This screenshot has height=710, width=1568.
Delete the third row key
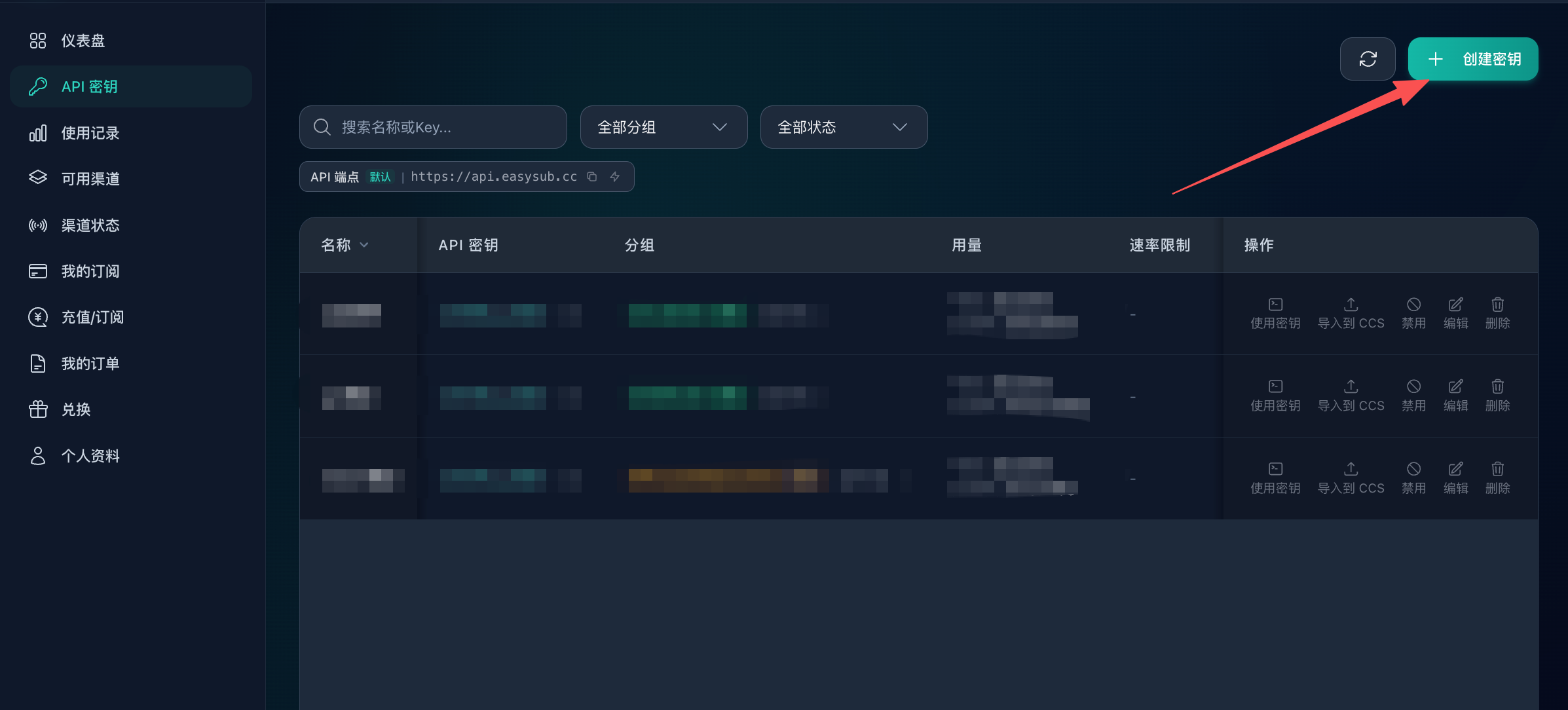point(1497,478)
